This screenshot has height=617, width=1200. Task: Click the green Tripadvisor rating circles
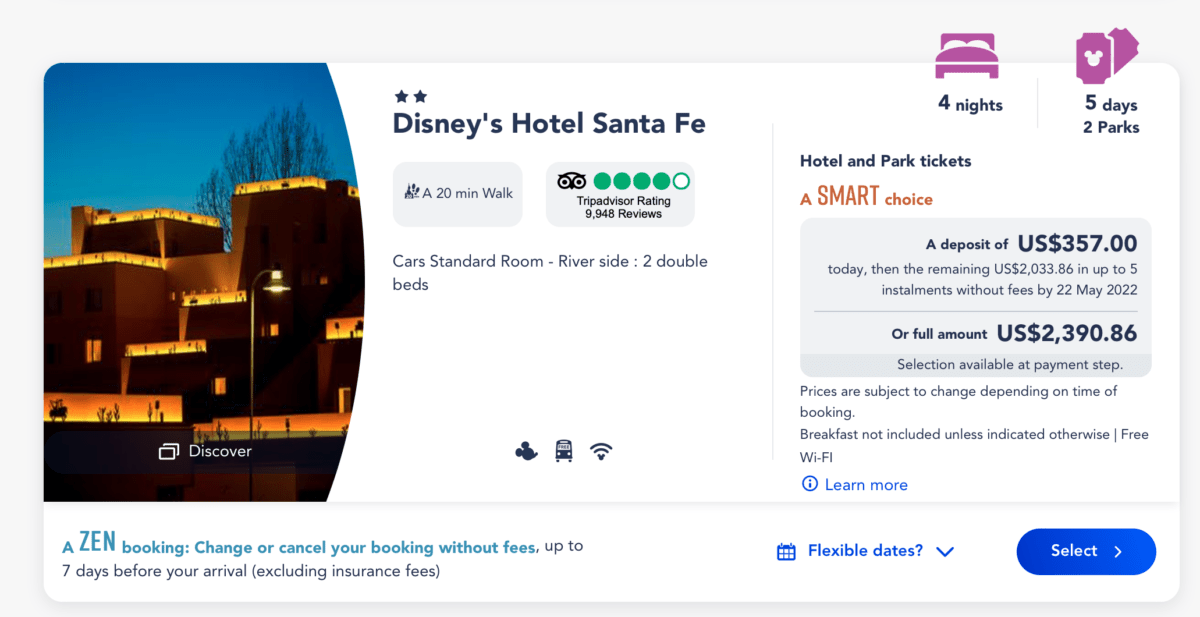pyautogui.click(x=640, y=181)
